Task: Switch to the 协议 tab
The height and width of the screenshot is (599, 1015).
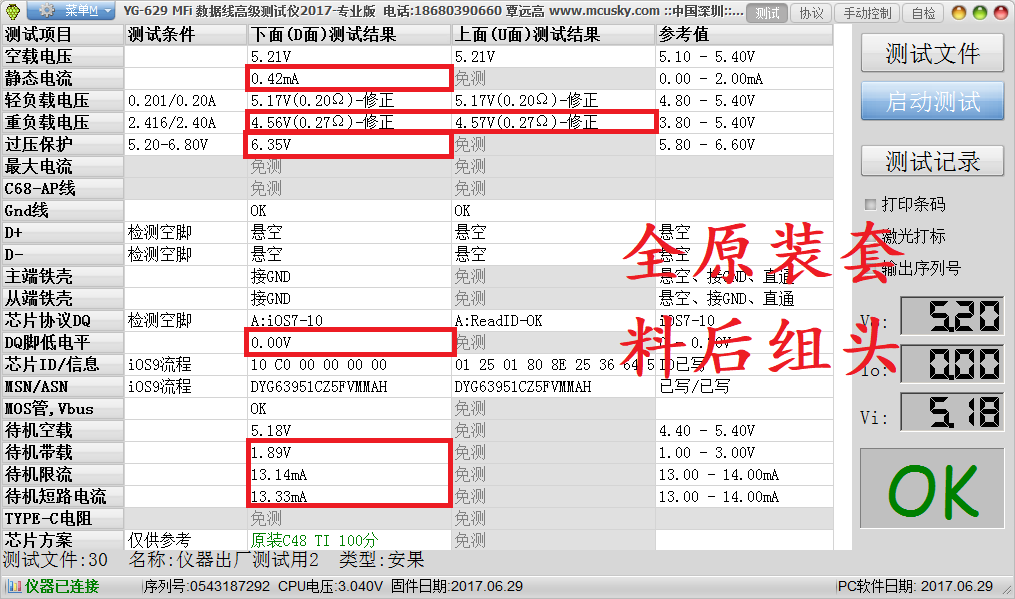Action: (812, 13)
